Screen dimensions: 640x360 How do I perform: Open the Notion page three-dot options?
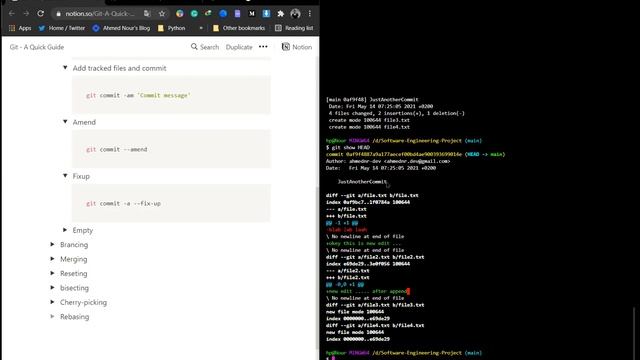click(x=263, y=47)
